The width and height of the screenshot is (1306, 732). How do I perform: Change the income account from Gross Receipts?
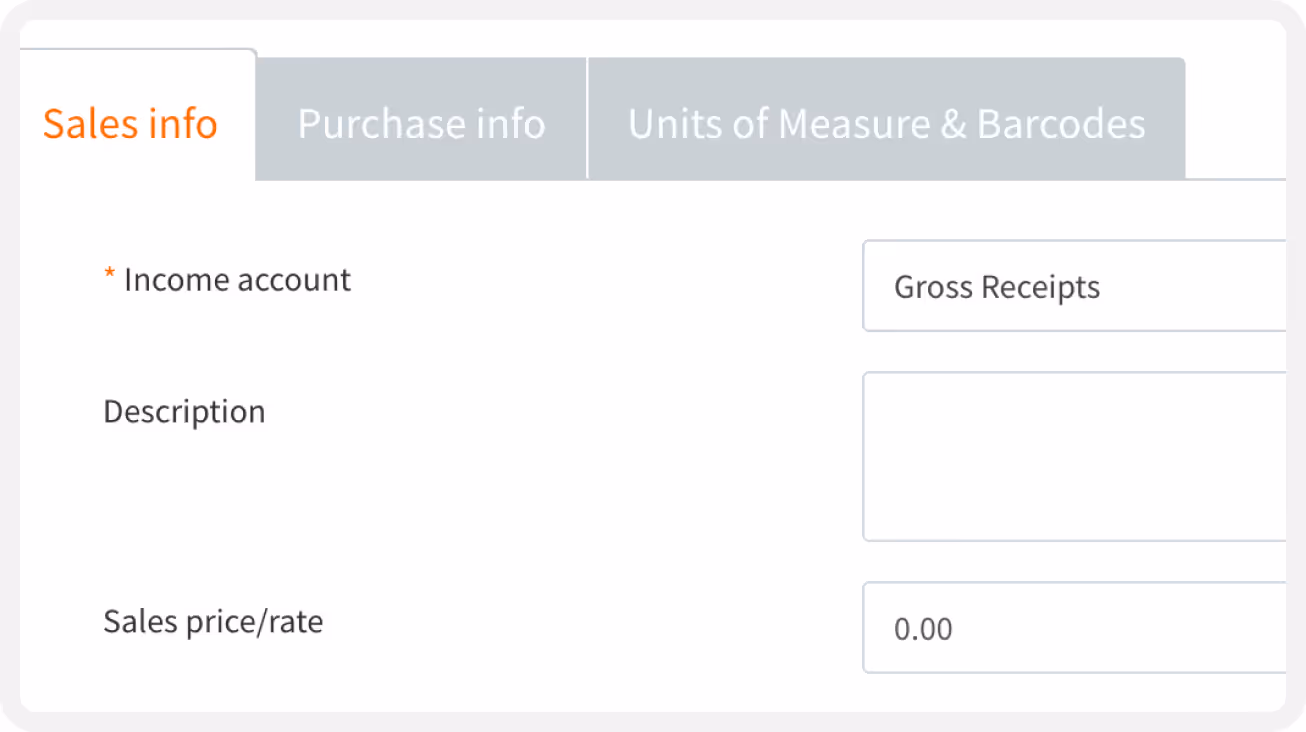pos(1072,287)
